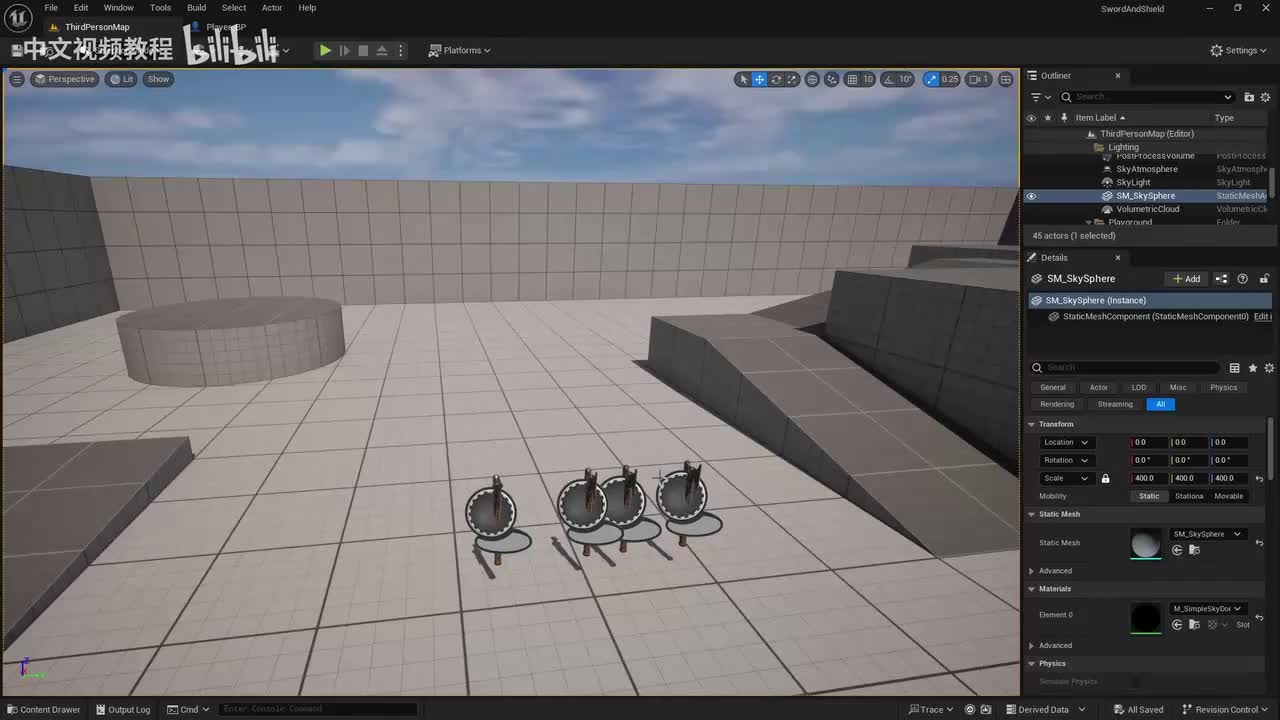The height and width of the screenshot is (720, 1280).
Task: Sort Outliner by Item Label column
Action: pyautogui.click(x=1099, y=118)
